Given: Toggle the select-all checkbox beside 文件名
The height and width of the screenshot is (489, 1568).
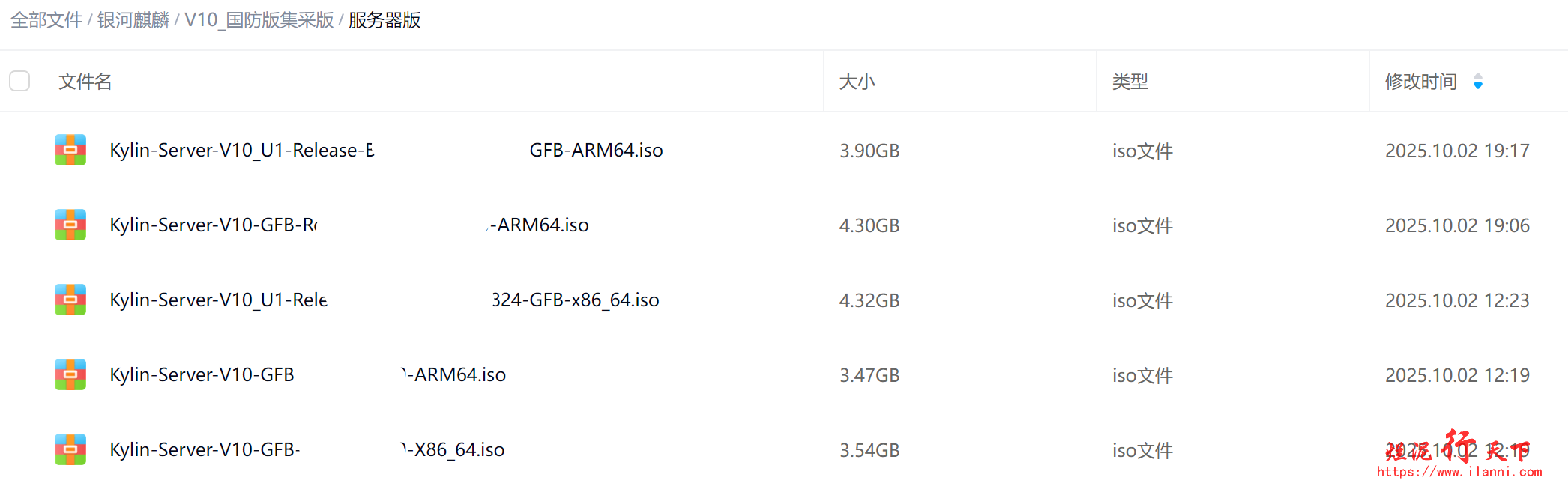Looking at the screenshot, I should [x=19, y=81].
